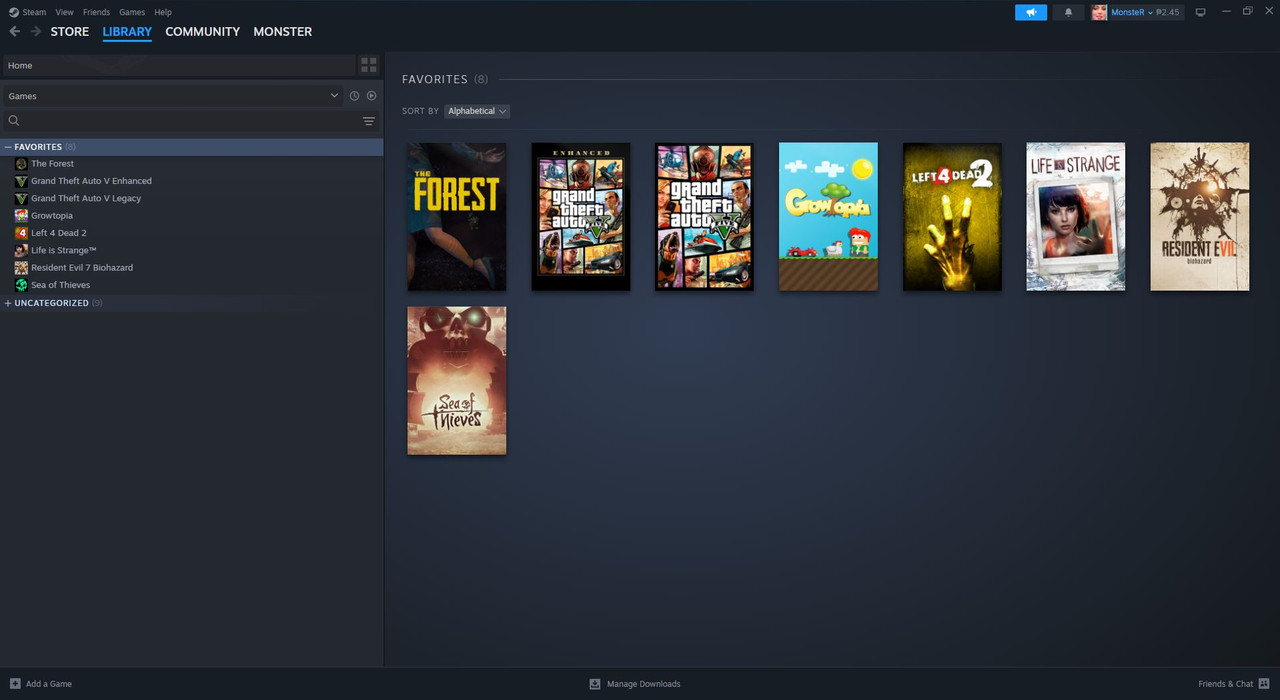
Task: Open the Games menu
Action: tap(132, 12)
